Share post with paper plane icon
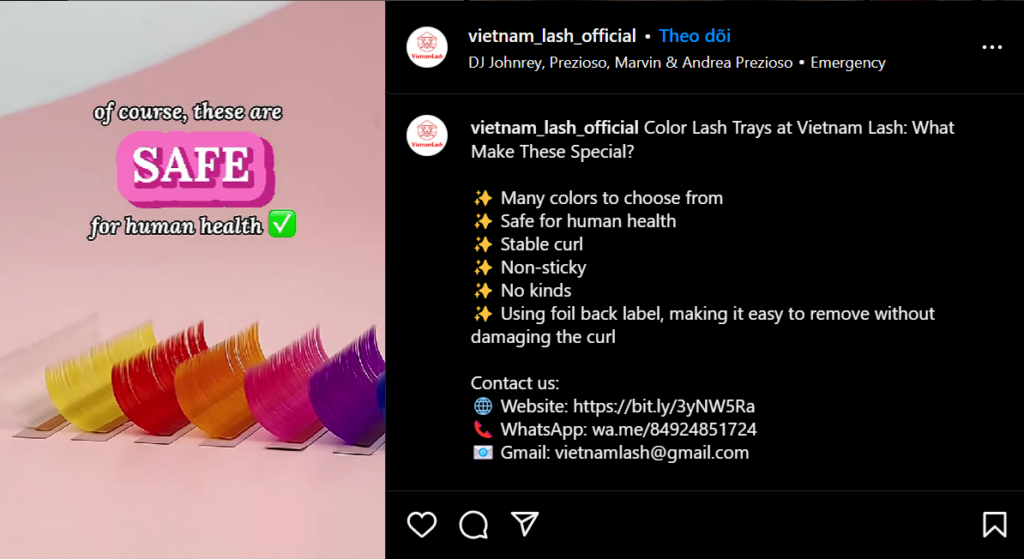The height and width of the screenshot is (559, 1024). 525,524
